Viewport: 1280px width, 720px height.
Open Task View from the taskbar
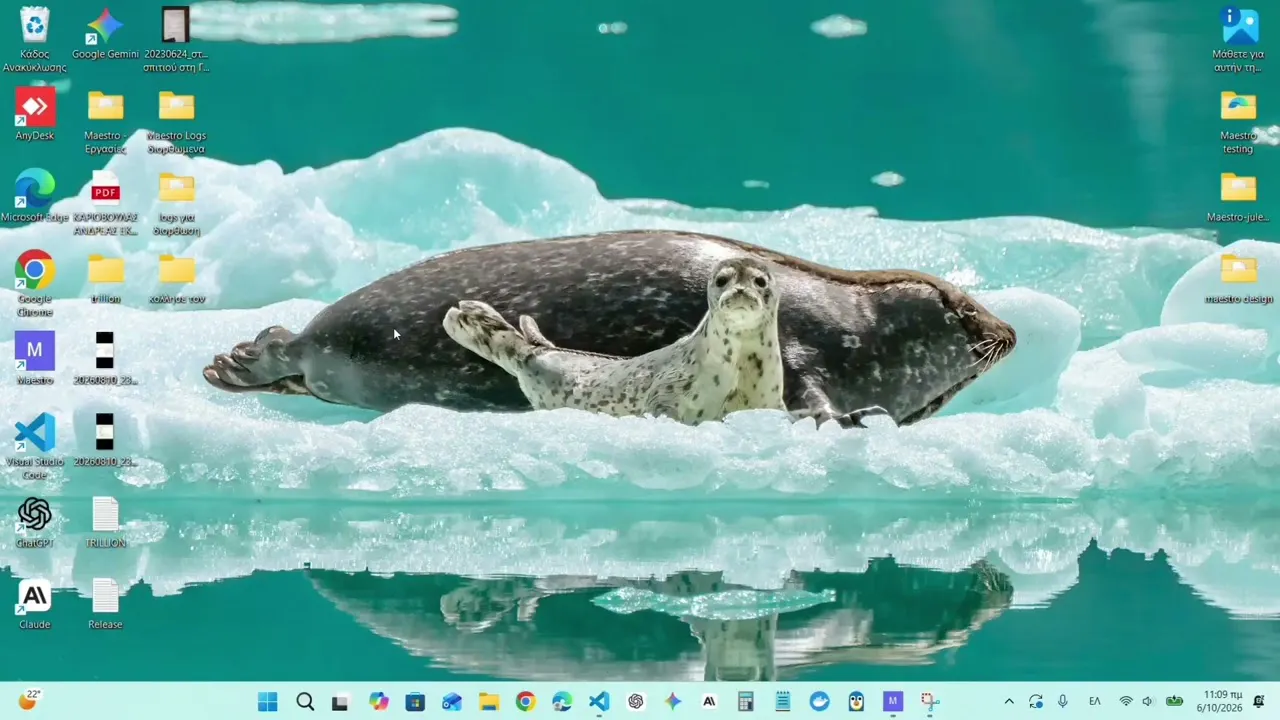click(x=340, y=702)
